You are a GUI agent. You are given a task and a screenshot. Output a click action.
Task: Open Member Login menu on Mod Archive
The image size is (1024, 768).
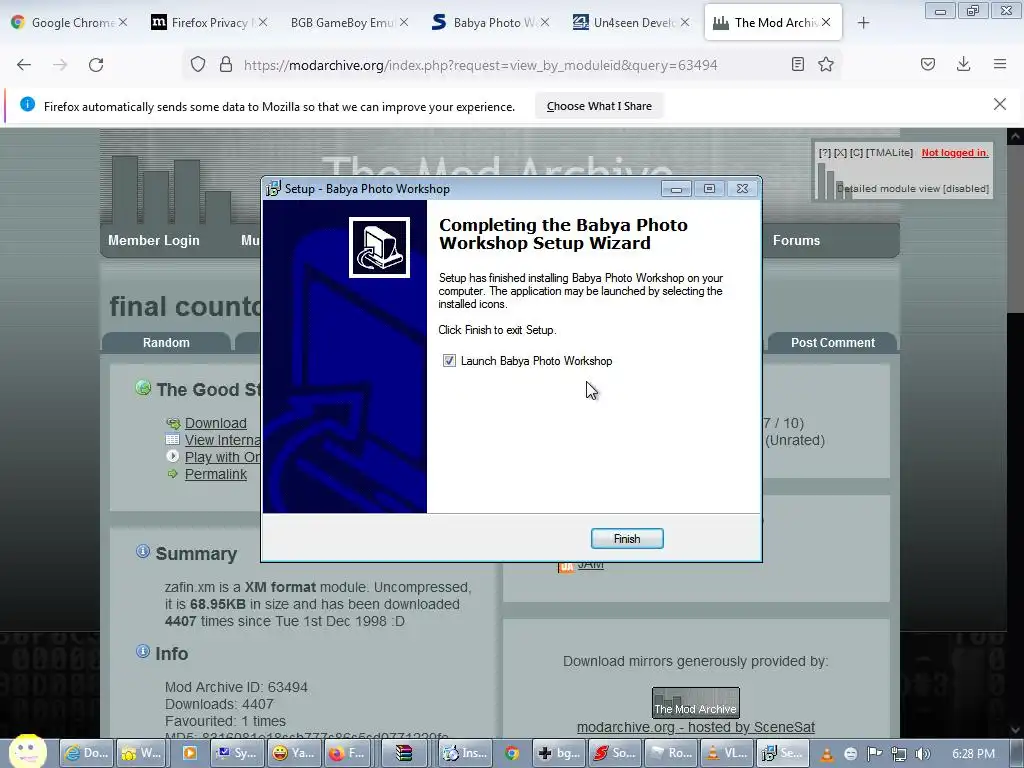[153, 240]
